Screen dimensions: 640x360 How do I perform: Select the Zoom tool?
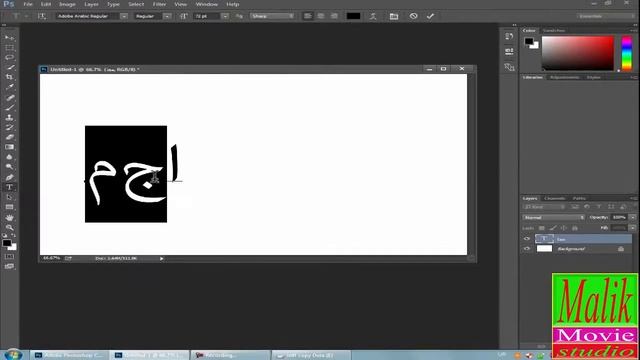pos(9,227)
